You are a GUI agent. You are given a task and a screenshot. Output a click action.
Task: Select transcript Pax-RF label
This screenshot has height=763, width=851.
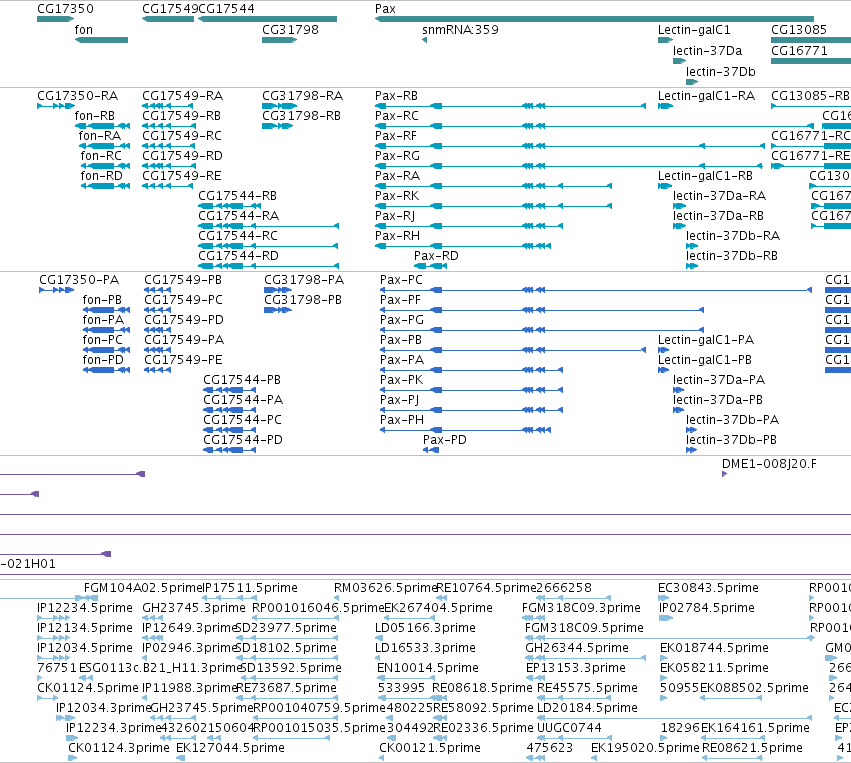(396, 136)
